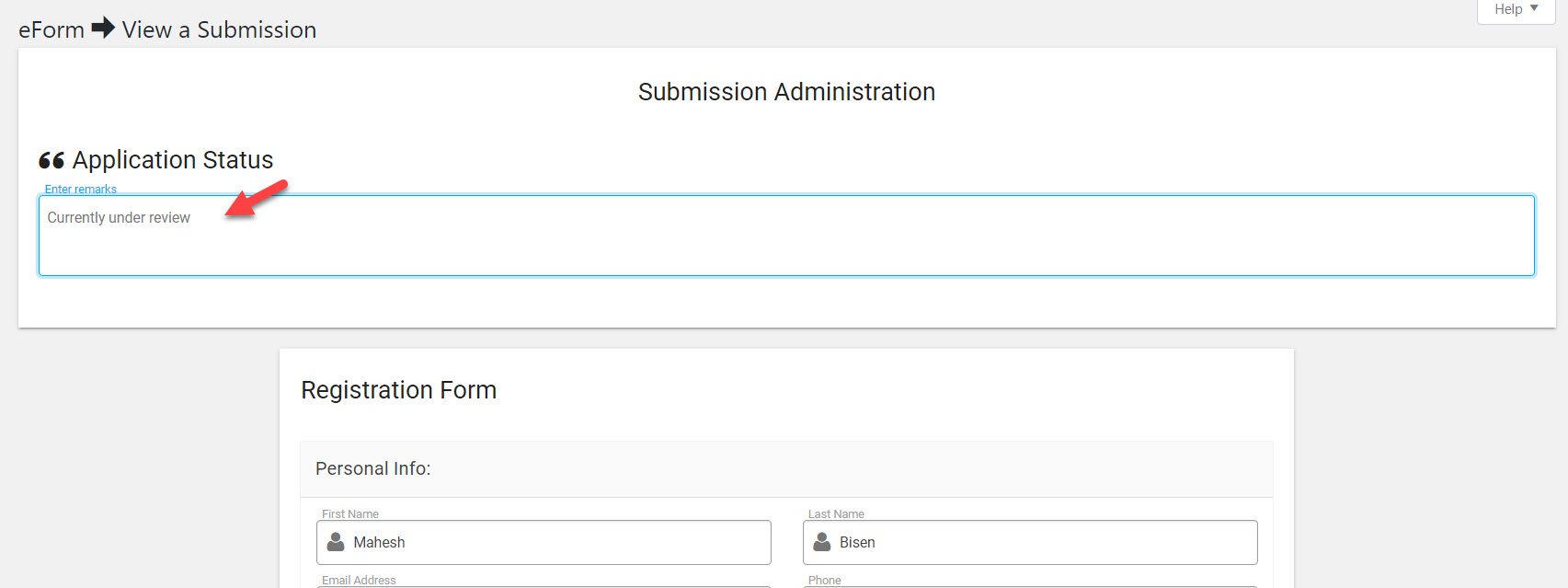Click the Personal Info section header

coord(786,469)
